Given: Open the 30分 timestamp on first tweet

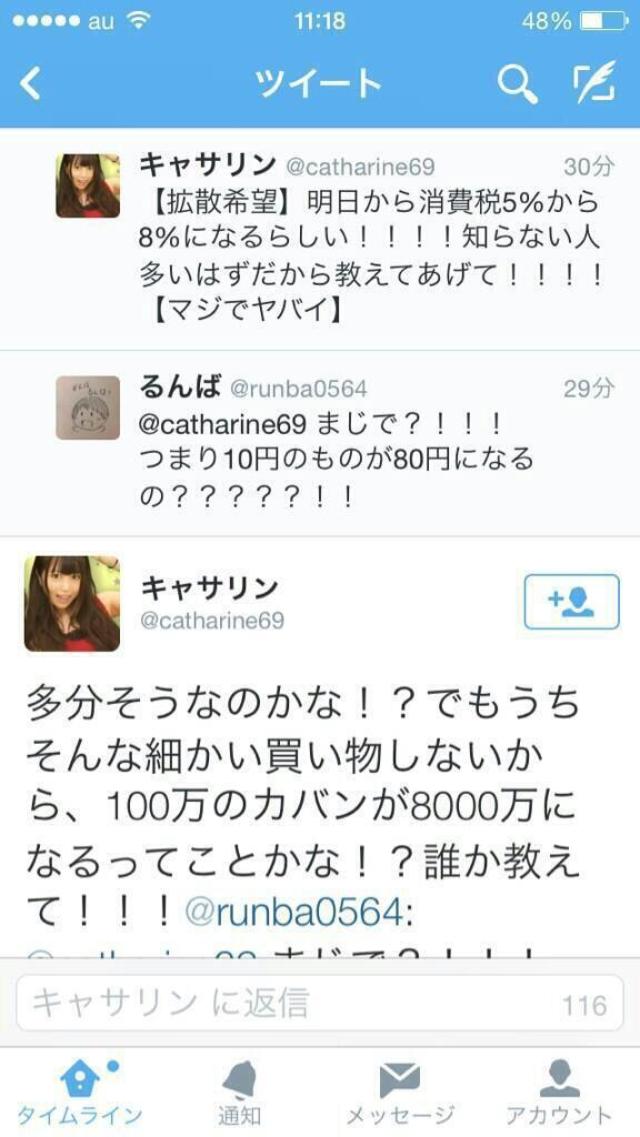Looking at the screenshot, I should point(589,168).
